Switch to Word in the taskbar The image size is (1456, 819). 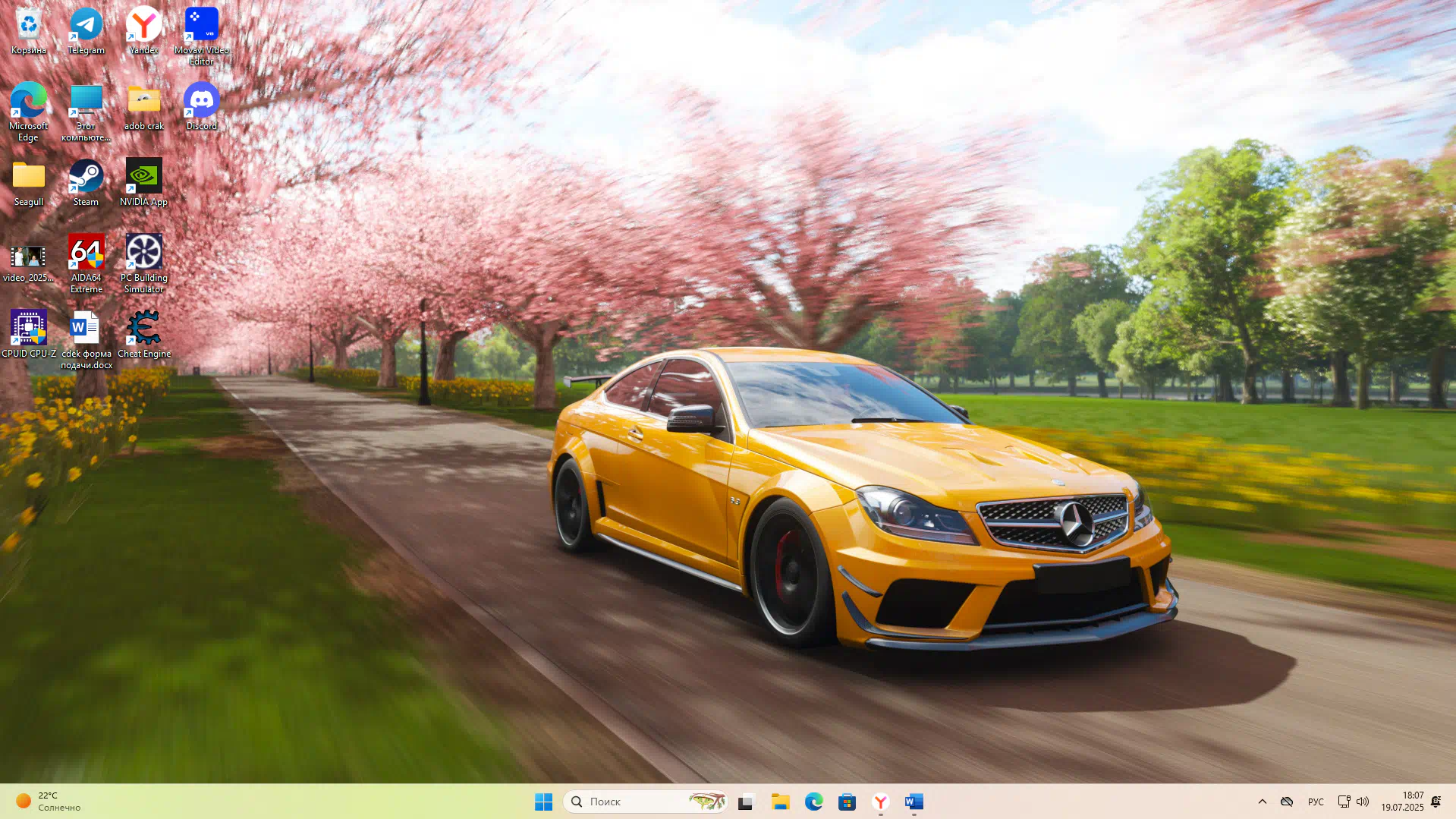914,802
